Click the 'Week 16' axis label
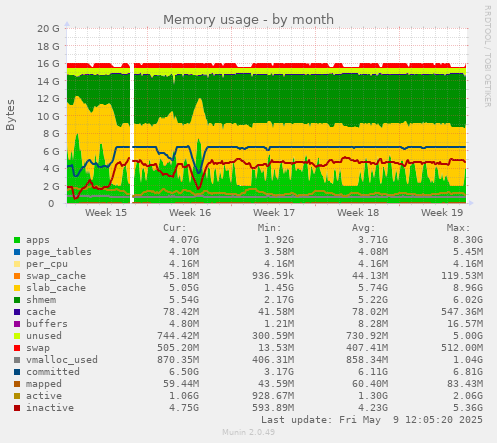 [190, 213]
